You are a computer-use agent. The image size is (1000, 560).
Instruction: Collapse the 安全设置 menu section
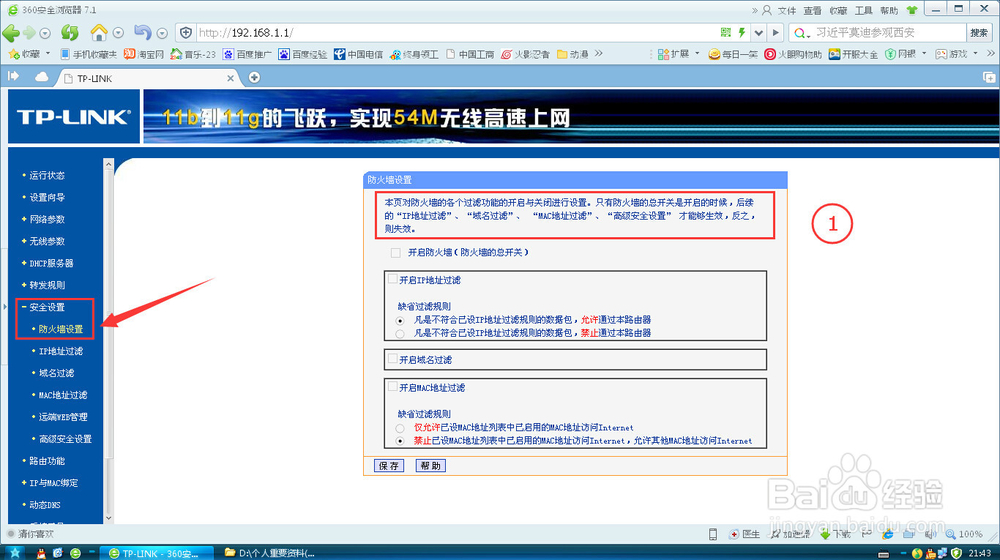tap(47, 307)
